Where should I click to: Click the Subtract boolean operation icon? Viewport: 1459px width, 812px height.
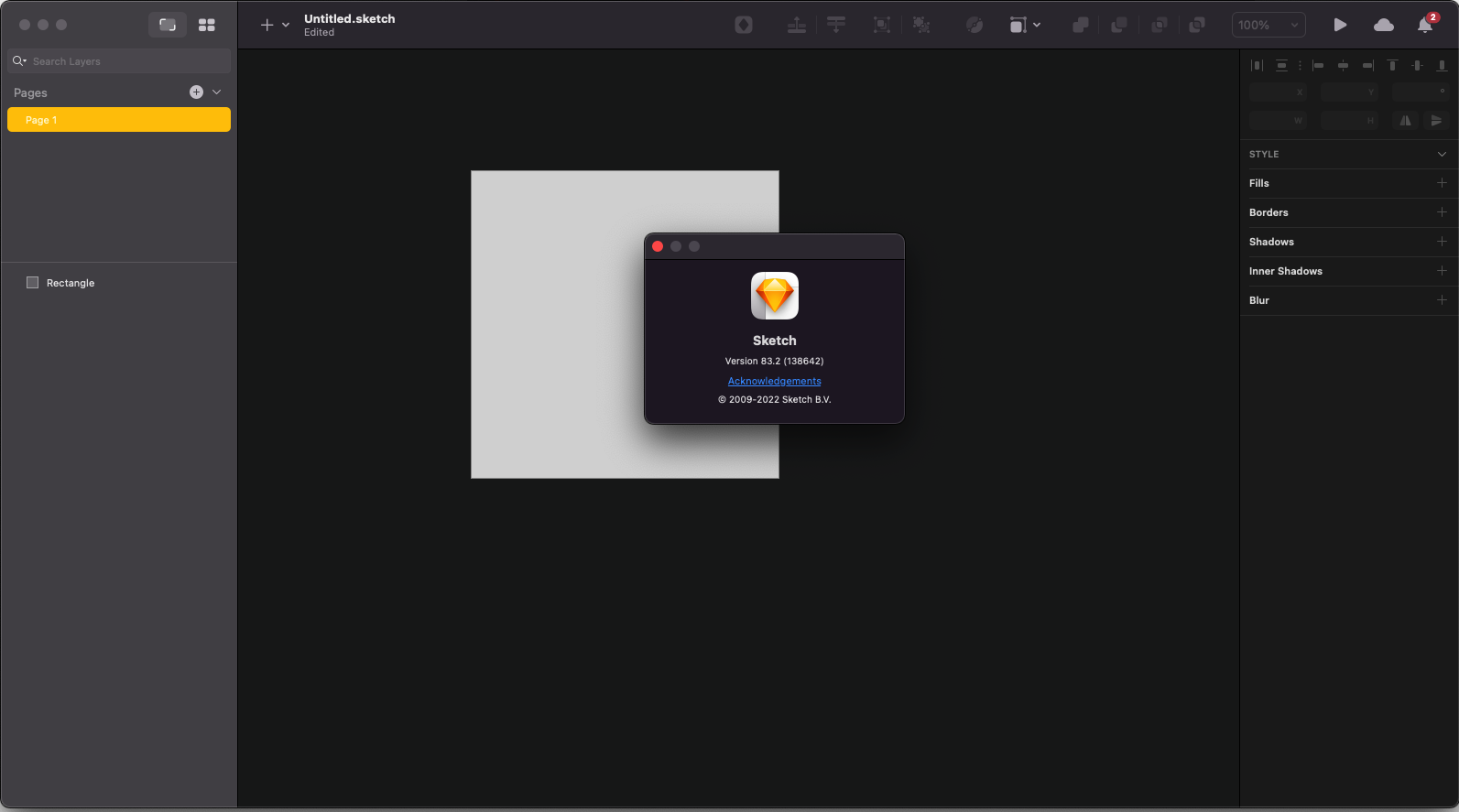click(1119, 25)
